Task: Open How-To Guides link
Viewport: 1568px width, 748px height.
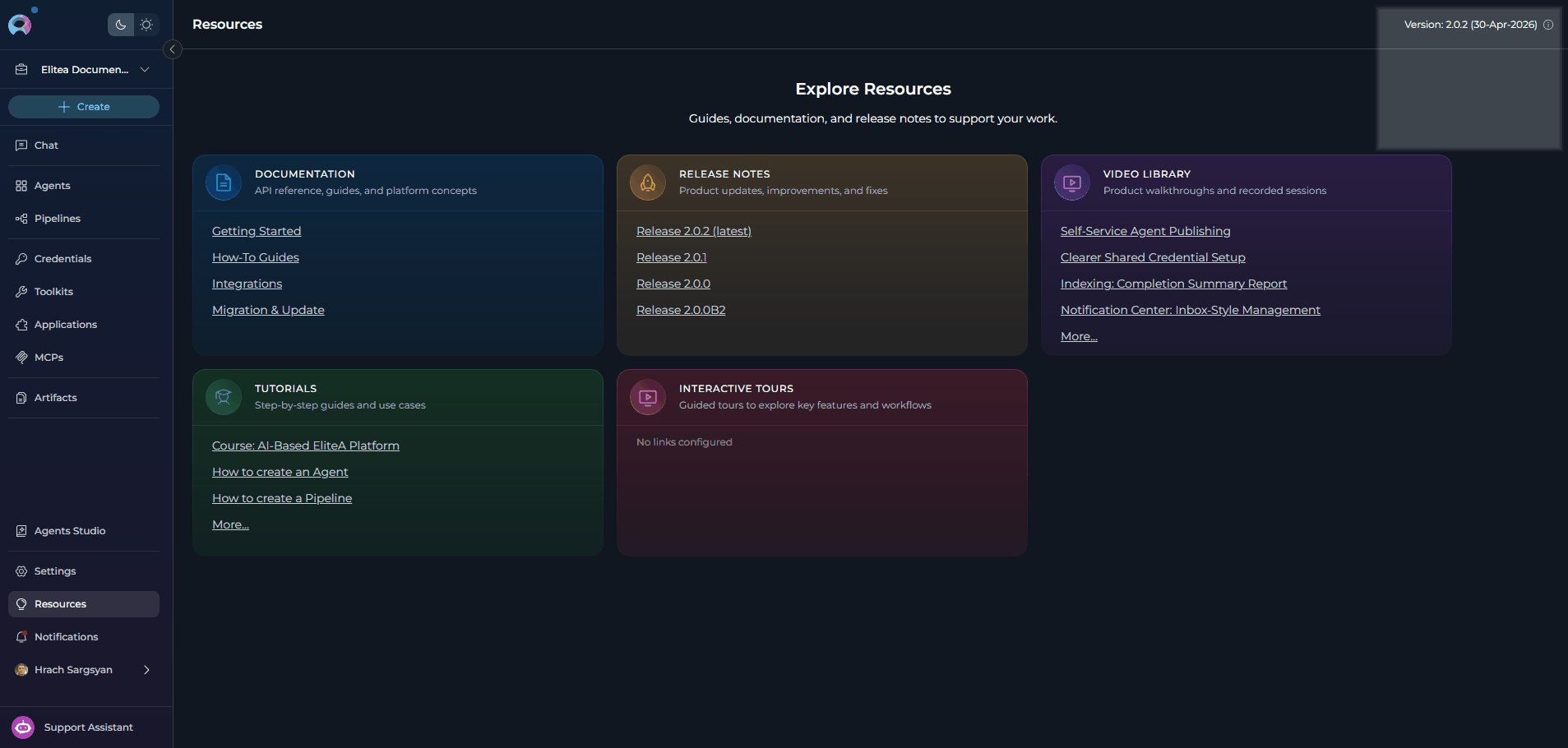Action: 256,257
